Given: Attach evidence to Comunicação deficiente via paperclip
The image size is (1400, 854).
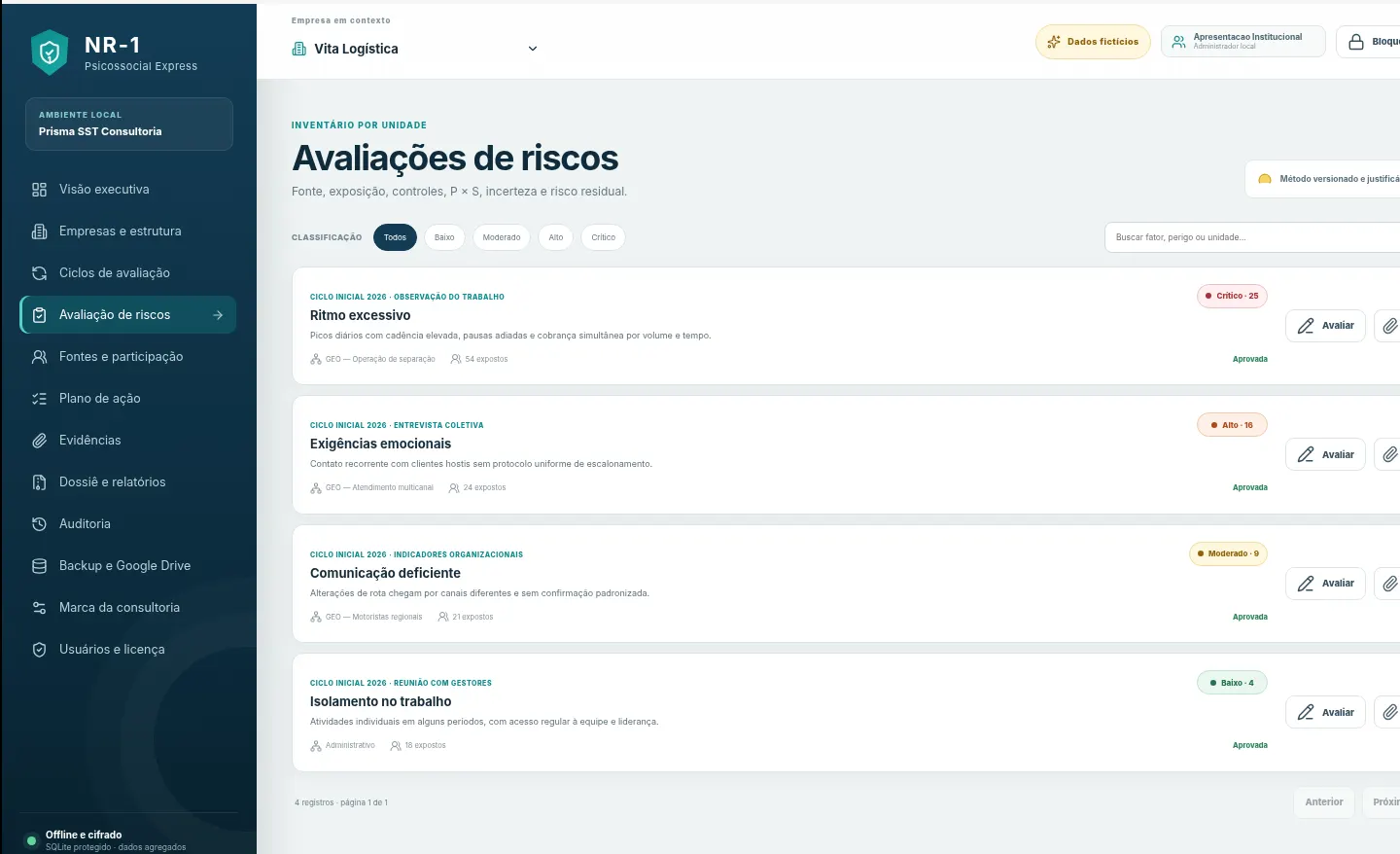Looking at the screenshot, I should pyautogui.click(x=1390, y=584).
